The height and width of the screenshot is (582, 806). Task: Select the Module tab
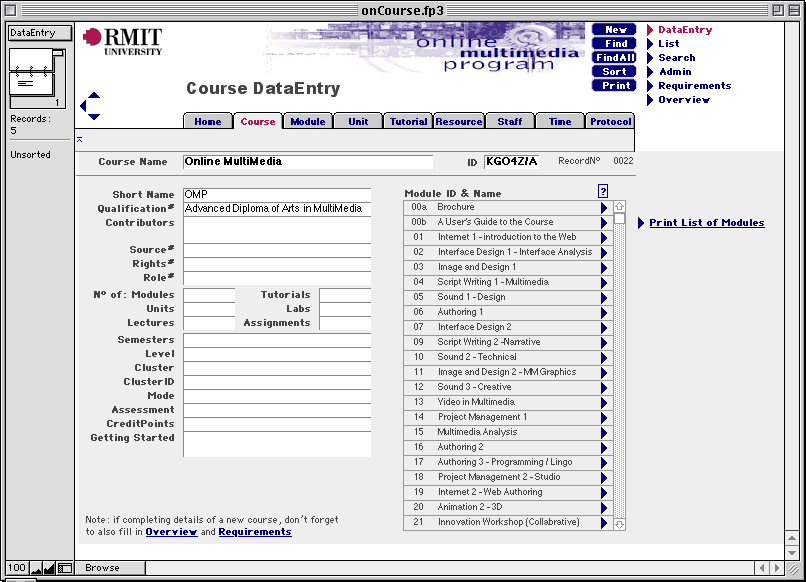(307, 120)
